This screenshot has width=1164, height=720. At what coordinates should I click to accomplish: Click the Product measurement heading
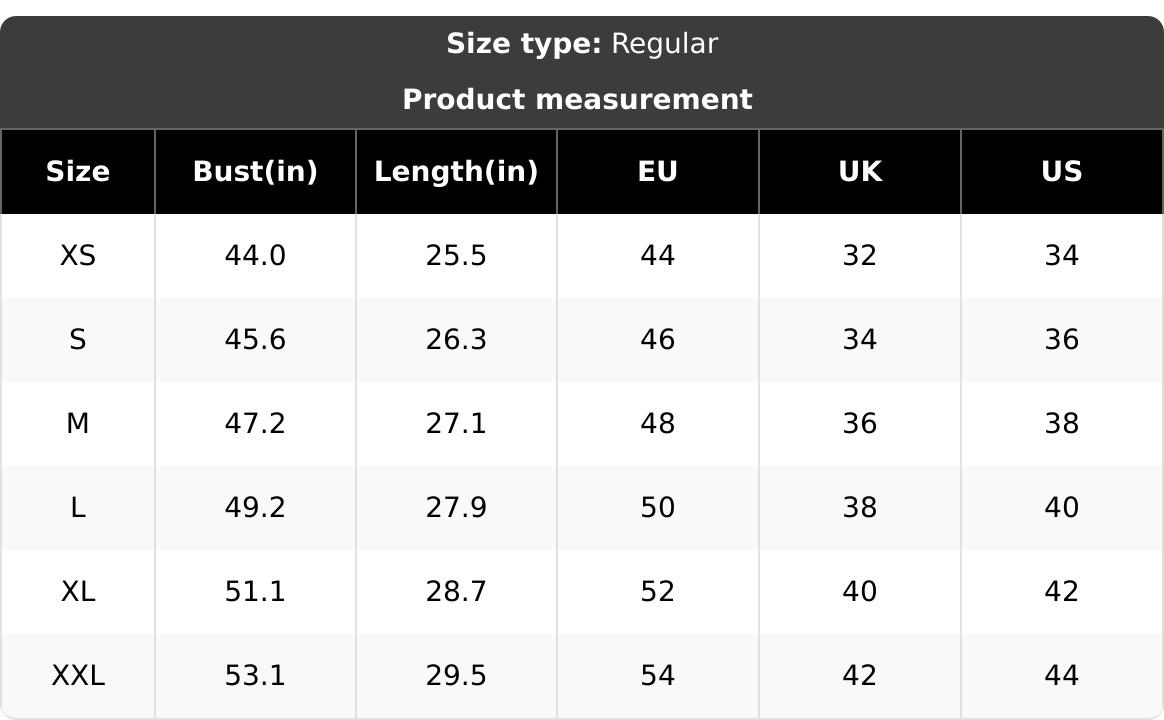(578, 99)
